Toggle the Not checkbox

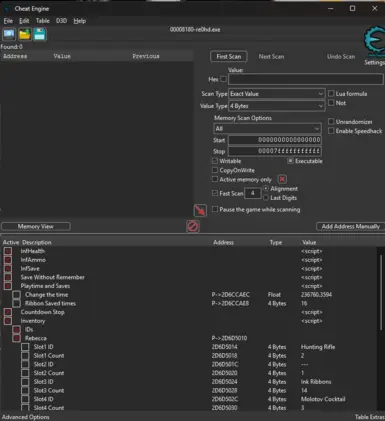[331, 103]
